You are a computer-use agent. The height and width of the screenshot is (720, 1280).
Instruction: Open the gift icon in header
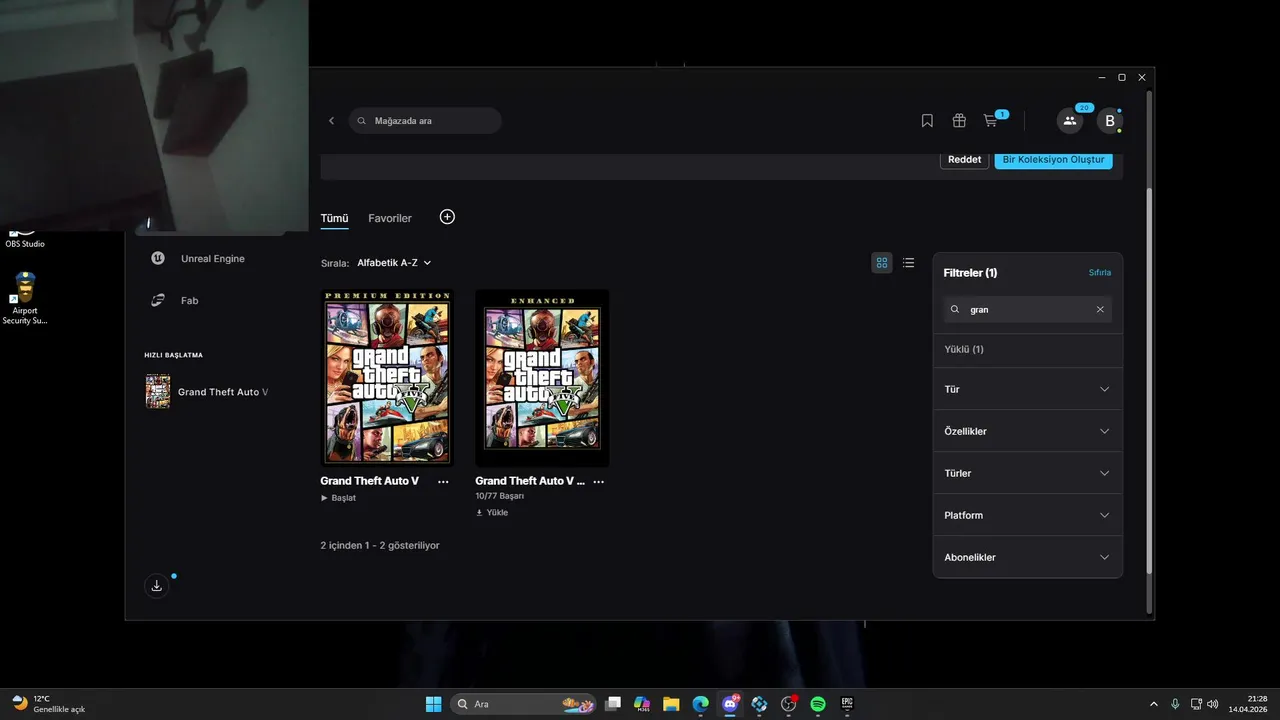coord(959,121)
